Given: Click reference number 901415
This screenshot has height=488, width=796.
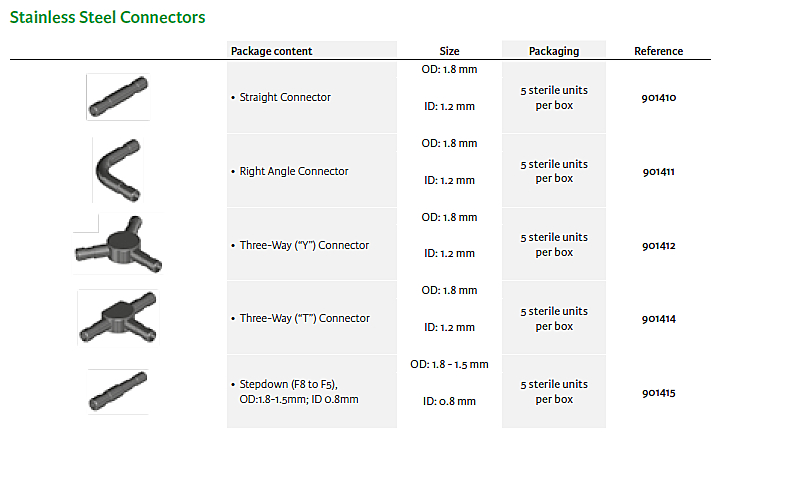Looking at the screenshot, I should (659, 393).
